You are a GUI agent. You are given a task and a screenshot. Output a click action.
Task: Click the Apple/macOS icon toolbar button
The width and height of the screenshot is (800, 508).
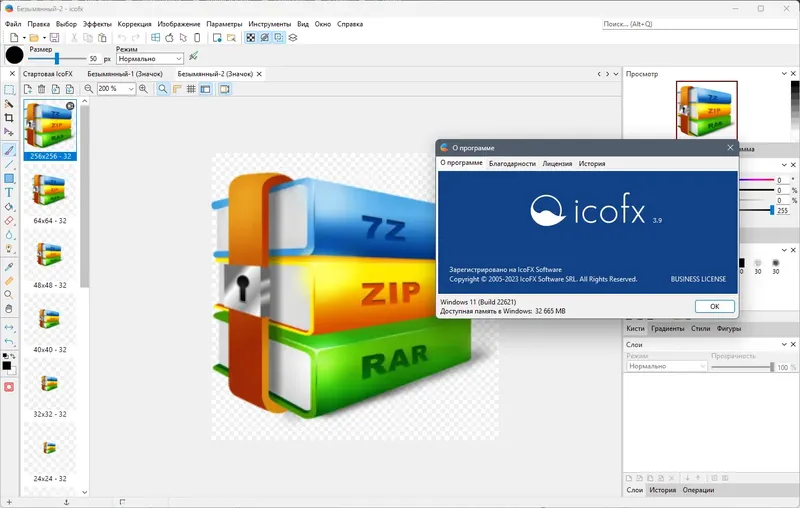pyautogui.click(x=169, y=38)
